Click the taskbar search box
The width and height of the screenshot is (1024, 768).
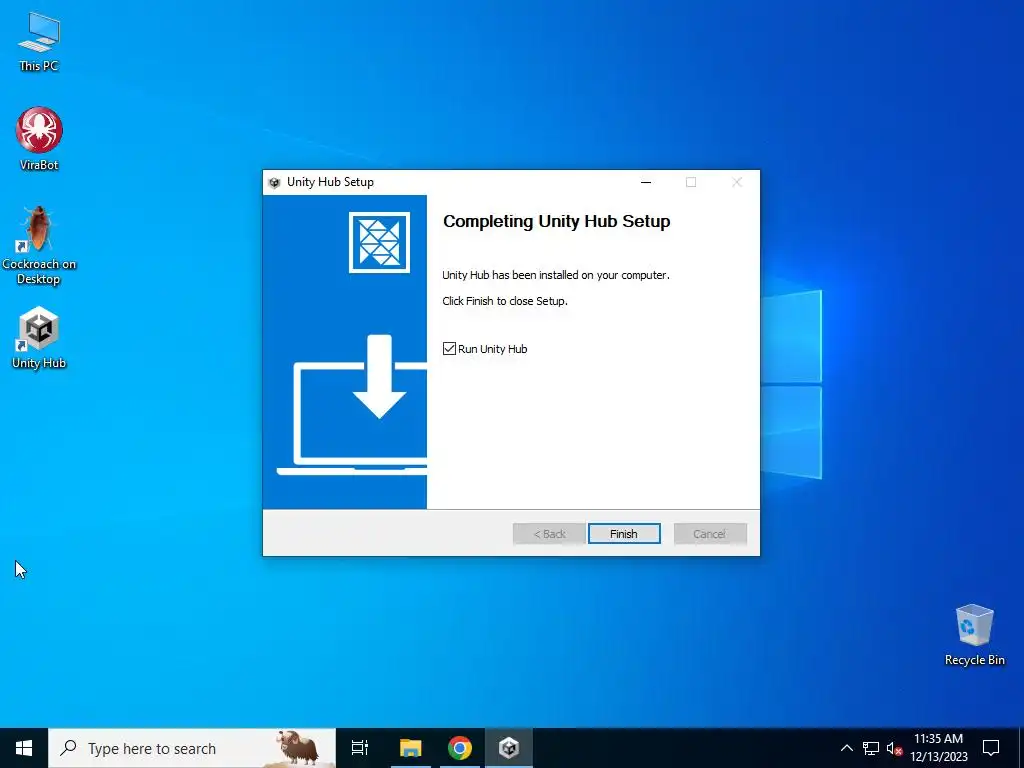click(x=192, y=748)
